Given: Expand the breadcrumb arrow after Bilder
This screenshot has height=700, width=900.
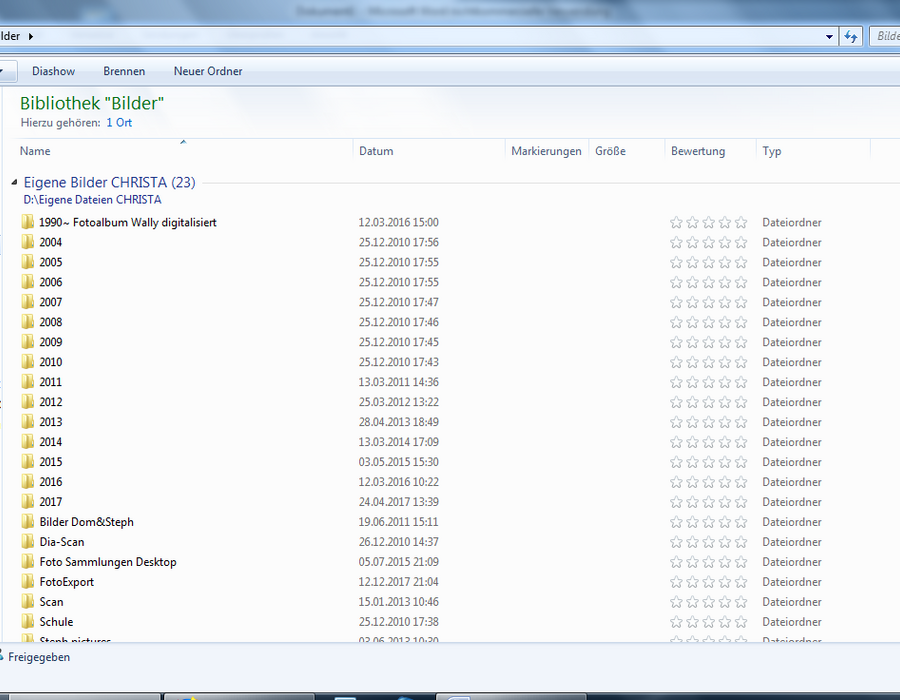Looking at the screenshot, I should click(x=30, y=36).
